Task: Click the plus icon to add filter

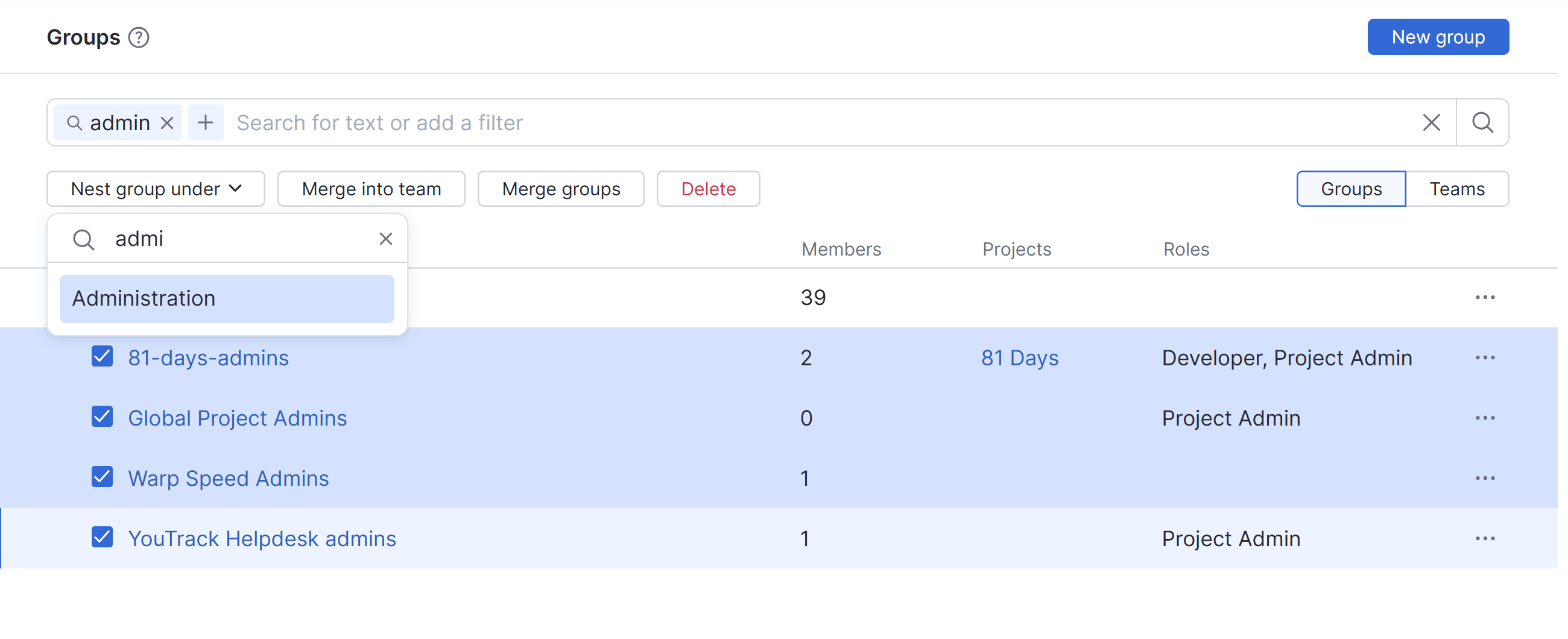Action: 206,123
